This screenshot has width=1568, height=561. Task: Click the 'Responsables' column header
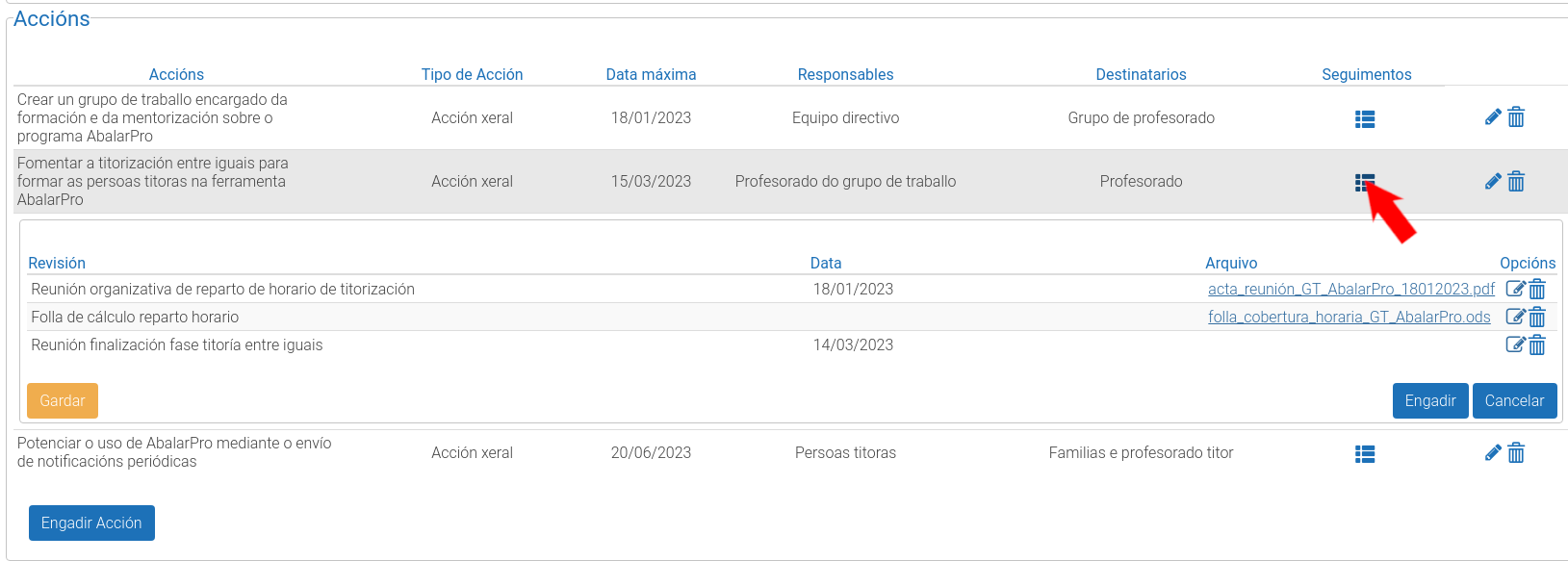[845, 74]
